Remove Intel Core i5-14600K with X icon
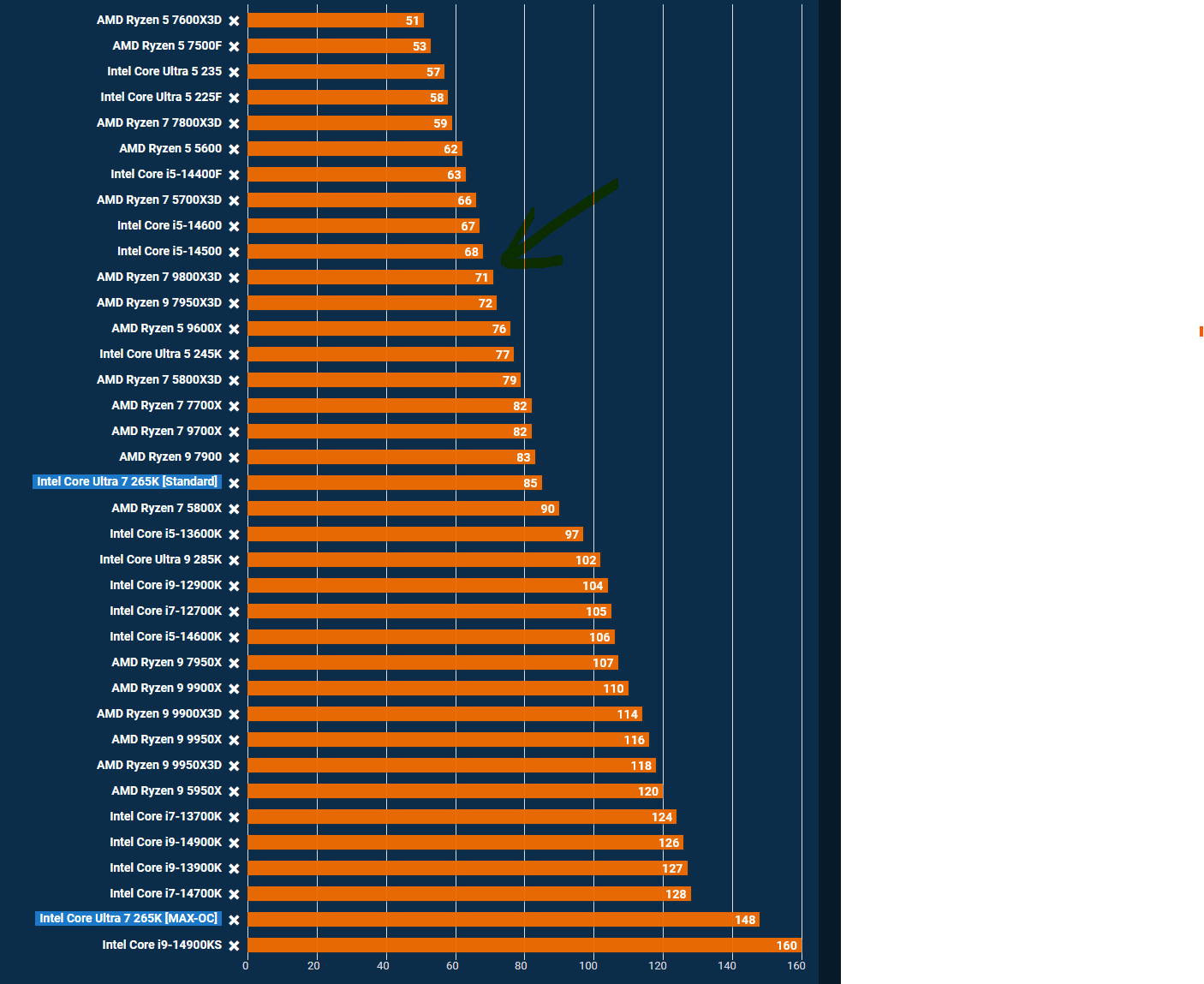This screenshot has width=1204, height=984. coord(234,637)
